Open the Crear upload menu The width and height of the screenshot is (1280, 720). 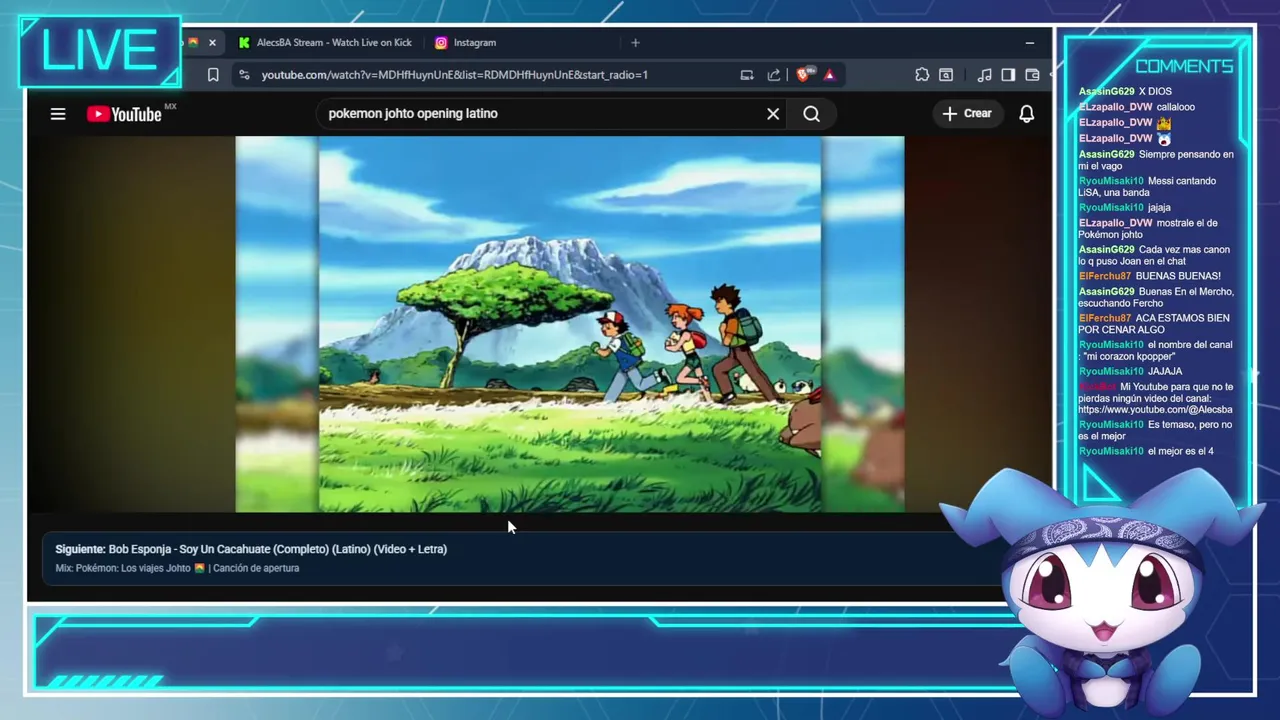pyautogui.click(x=967, y=114)
